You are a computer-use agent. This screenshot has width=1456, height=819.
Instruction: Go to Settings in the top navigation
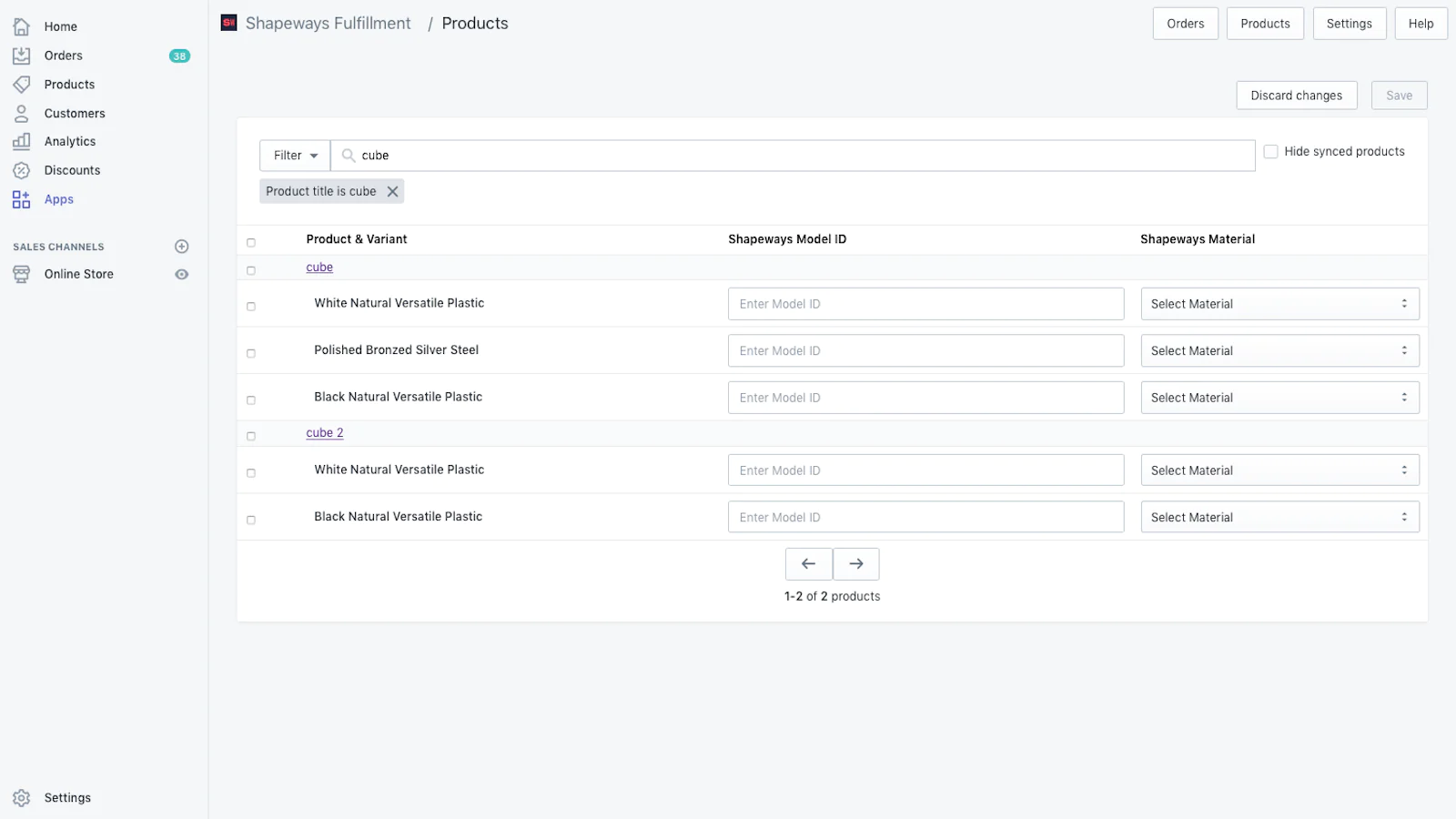[1349, 24]
